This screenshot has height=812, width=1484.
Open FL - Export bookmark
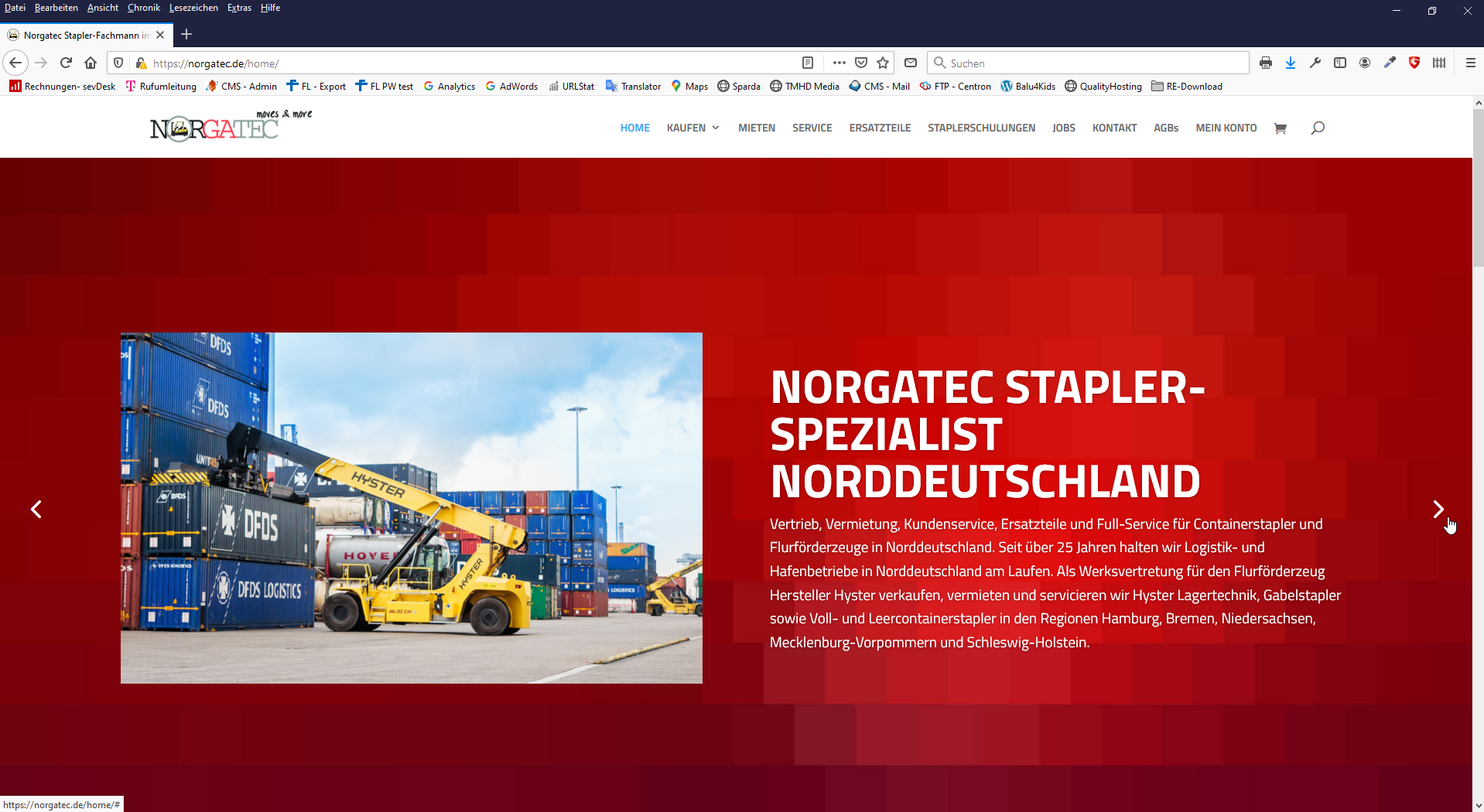[316, 86]
